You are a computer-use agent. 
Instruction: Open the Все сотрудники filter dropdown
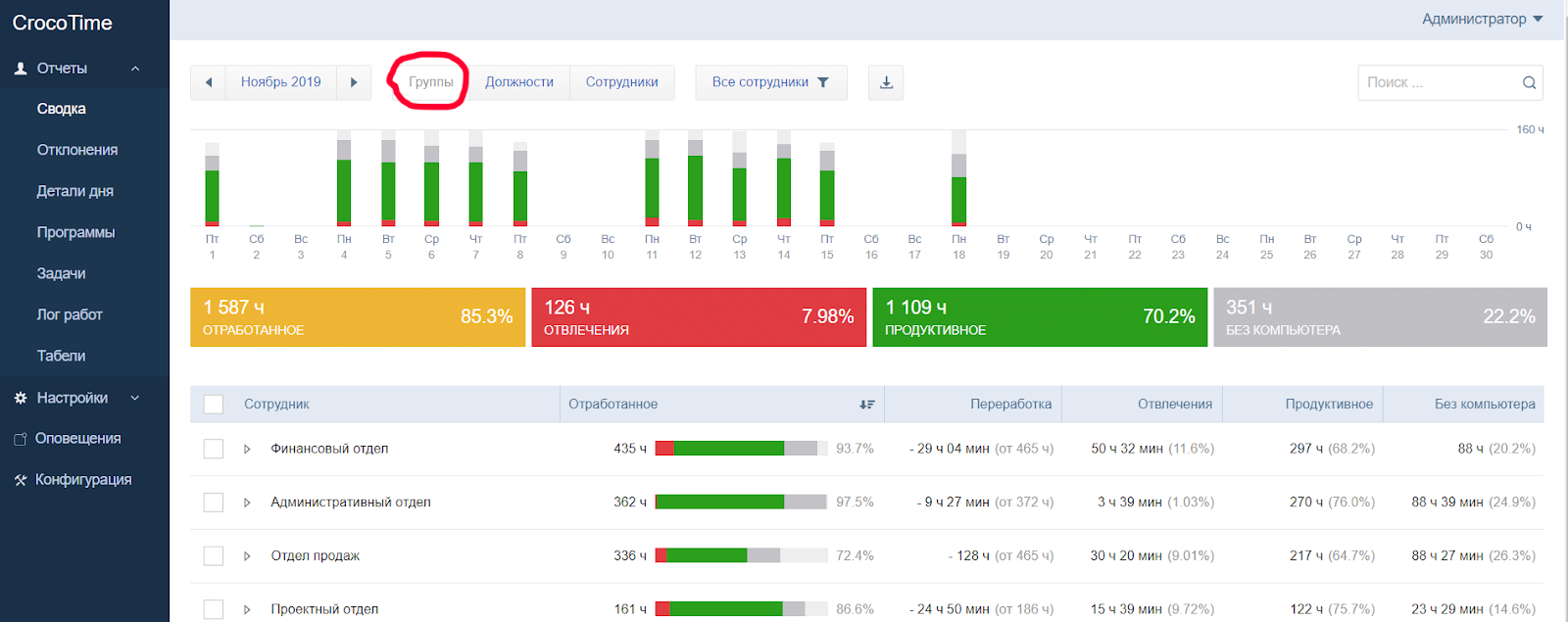[770, 82]
